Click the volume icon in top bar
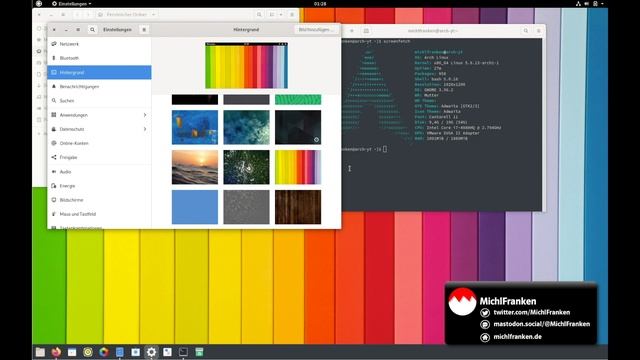The image size is (640, 360). pos(587,3)
